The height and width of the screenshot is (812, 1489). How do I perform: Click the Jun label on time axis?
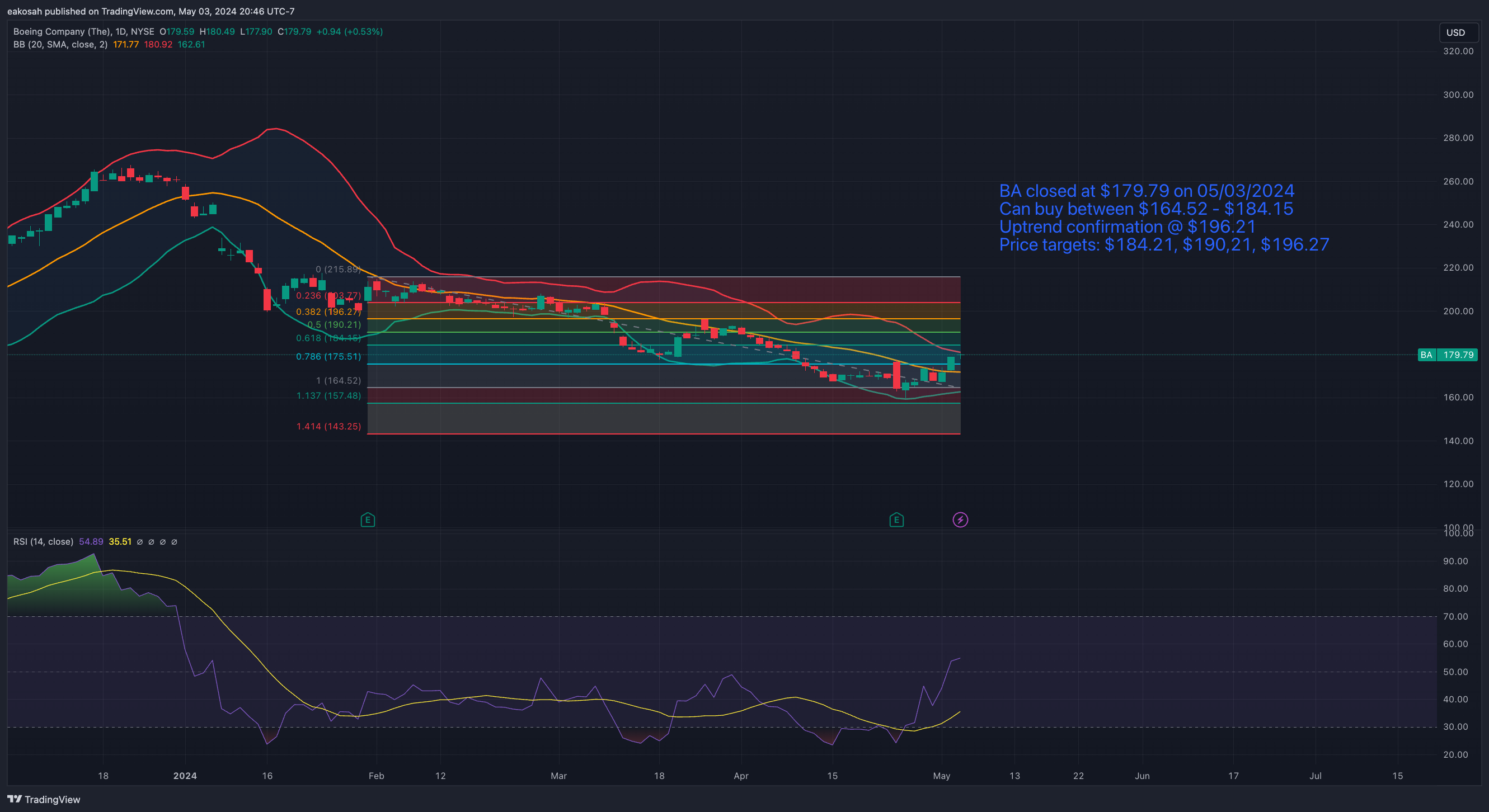click(1142, 776)
